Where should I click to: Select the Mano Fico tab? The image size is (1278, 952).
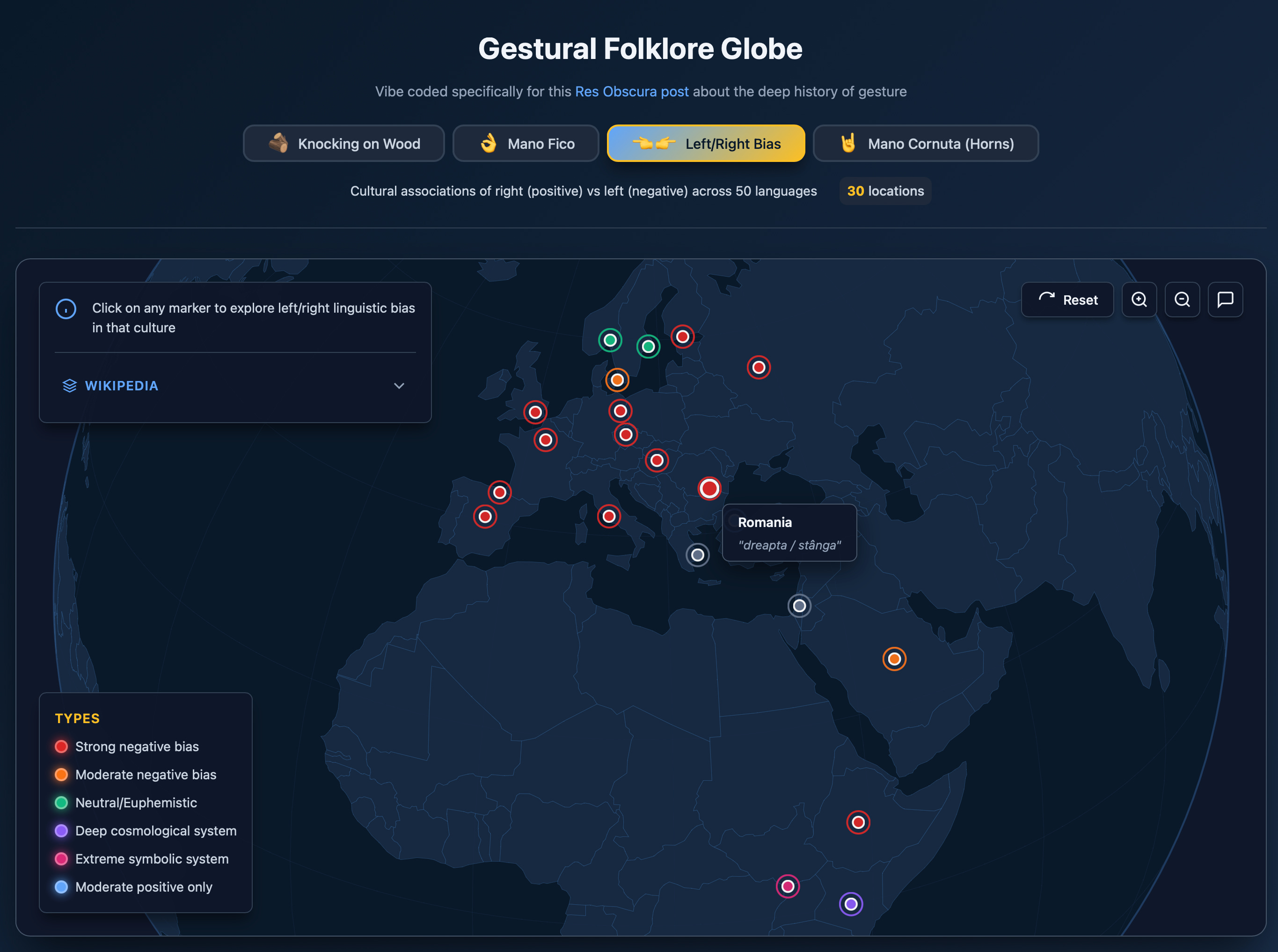(526, 144)
